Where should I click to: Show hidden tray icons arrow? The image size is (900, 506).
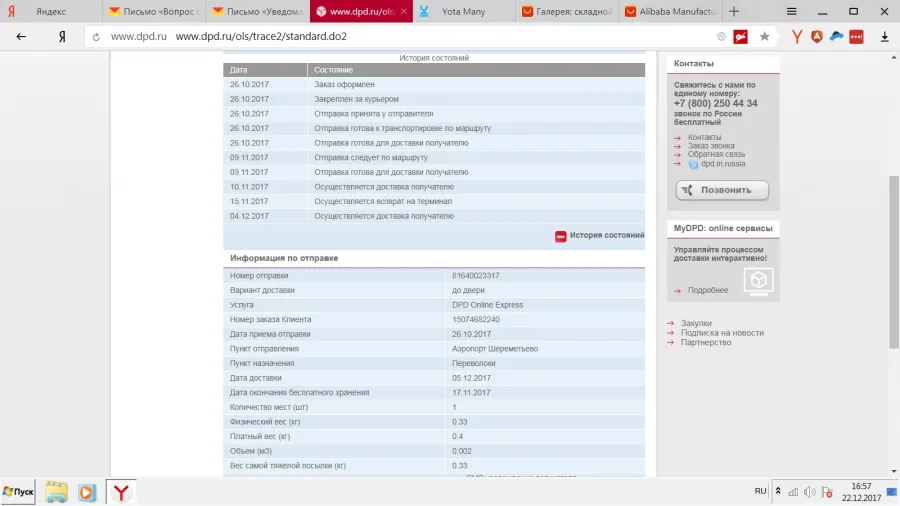click(x=778, y=491)
